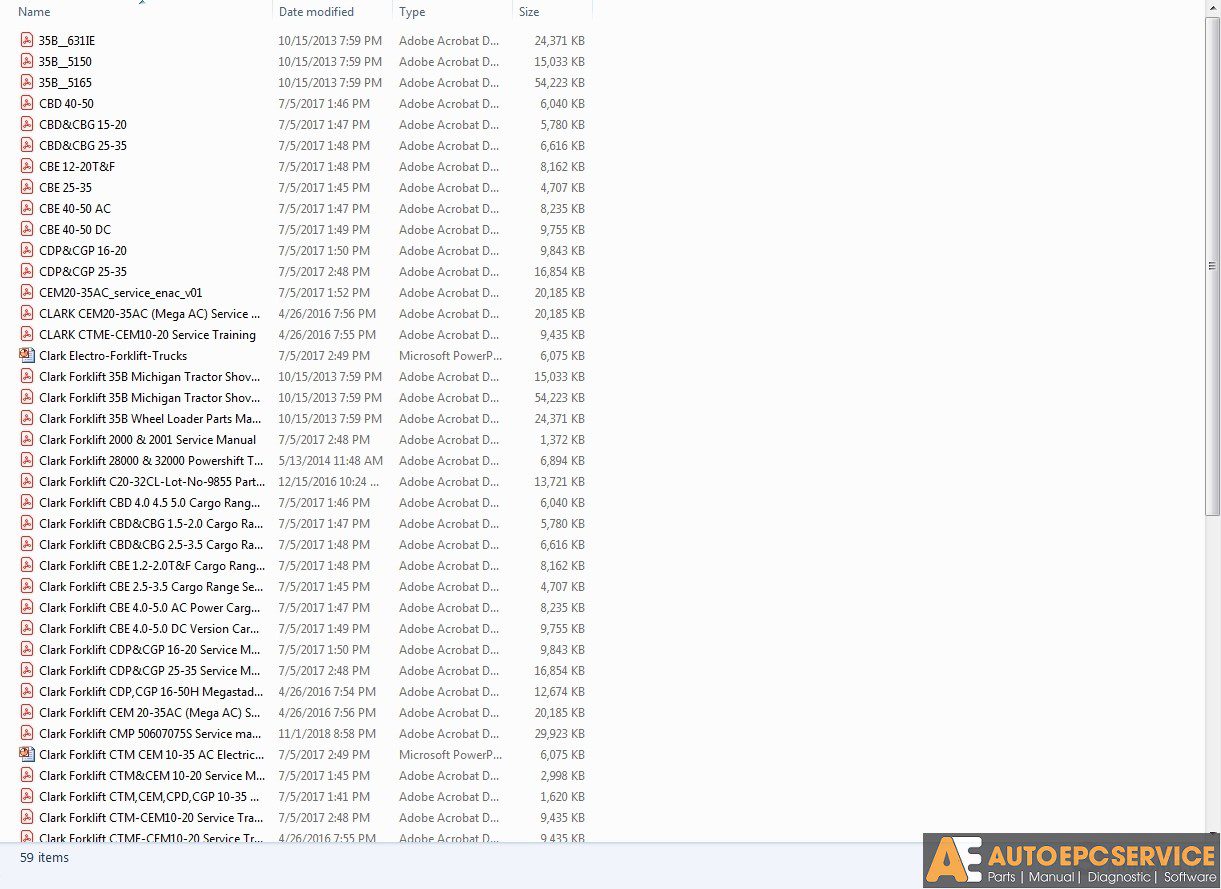Click the '59 items' status bar text
1221x889 pixels.
pyautogui.click(x=44, y=858)
